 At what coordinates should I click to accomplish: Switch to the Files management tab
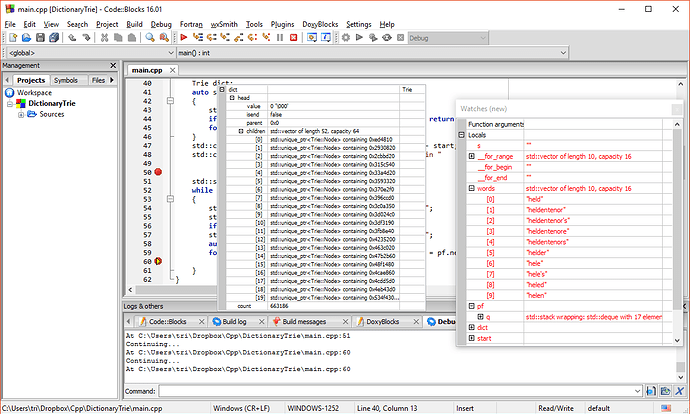[x=98, y=80]
